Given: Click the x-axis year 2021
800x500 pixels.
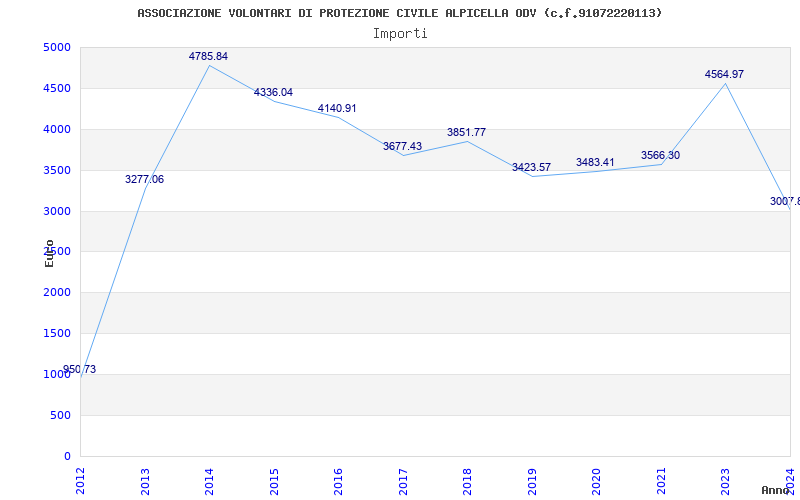Looking at the screenshot, I should [x=661, y=481].
